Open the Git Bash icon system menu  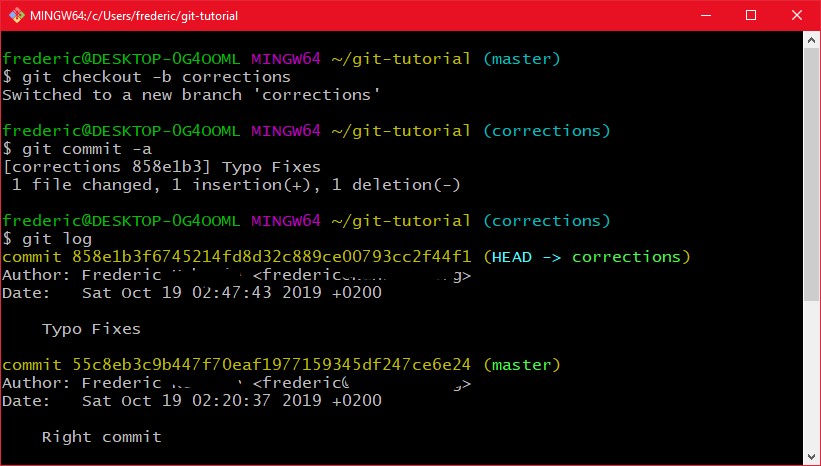coord(16,15)
